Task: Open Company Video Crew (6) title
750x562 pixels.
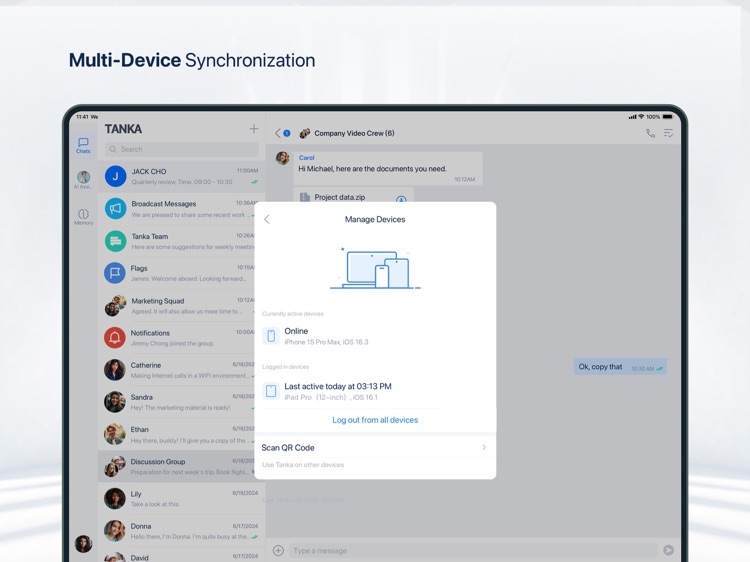Action: point(354,133)
